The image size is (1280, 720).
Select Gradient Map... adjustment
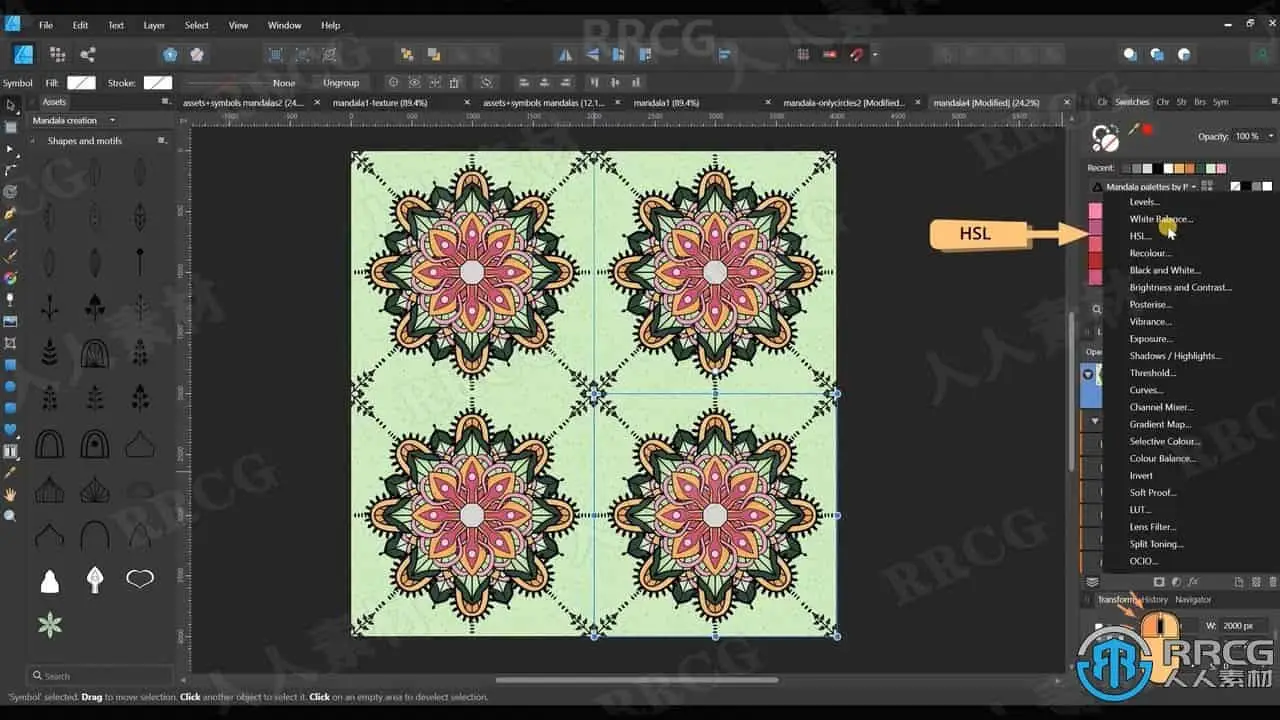[x=1160, y=424]
